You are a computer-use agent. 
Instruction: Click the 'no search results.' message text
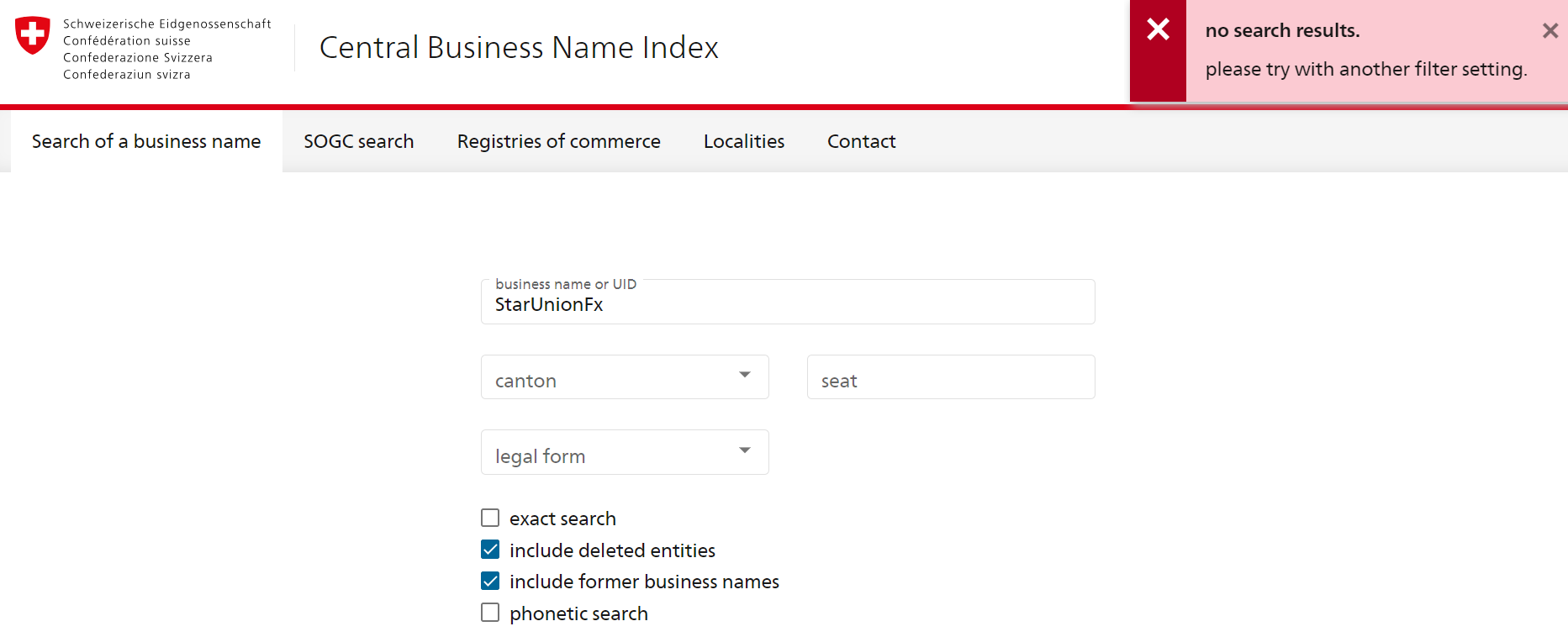pyautogui.click(x=1281, y=31)
